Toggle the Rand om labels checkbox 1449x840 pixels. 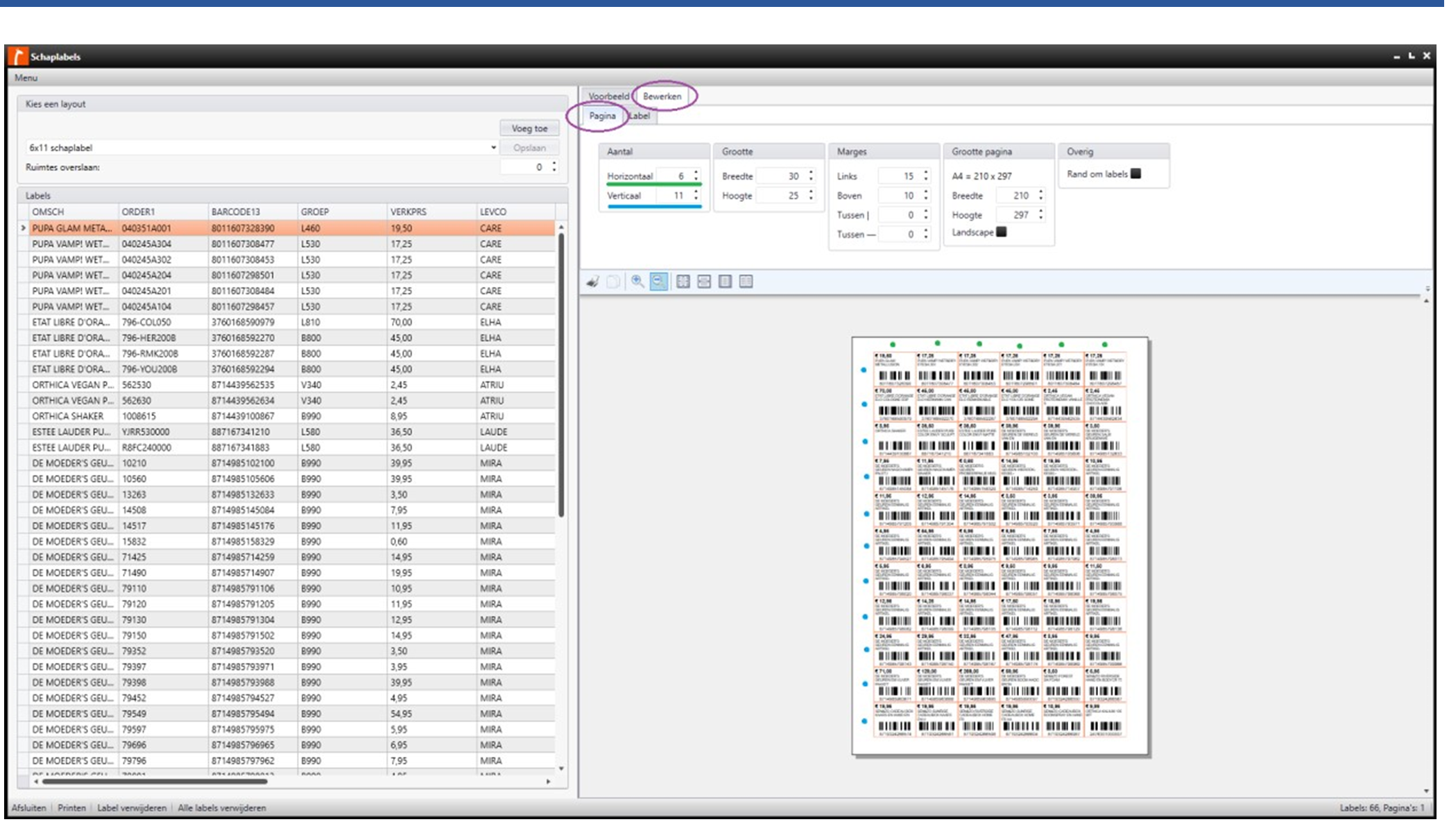coord(1135,174)
